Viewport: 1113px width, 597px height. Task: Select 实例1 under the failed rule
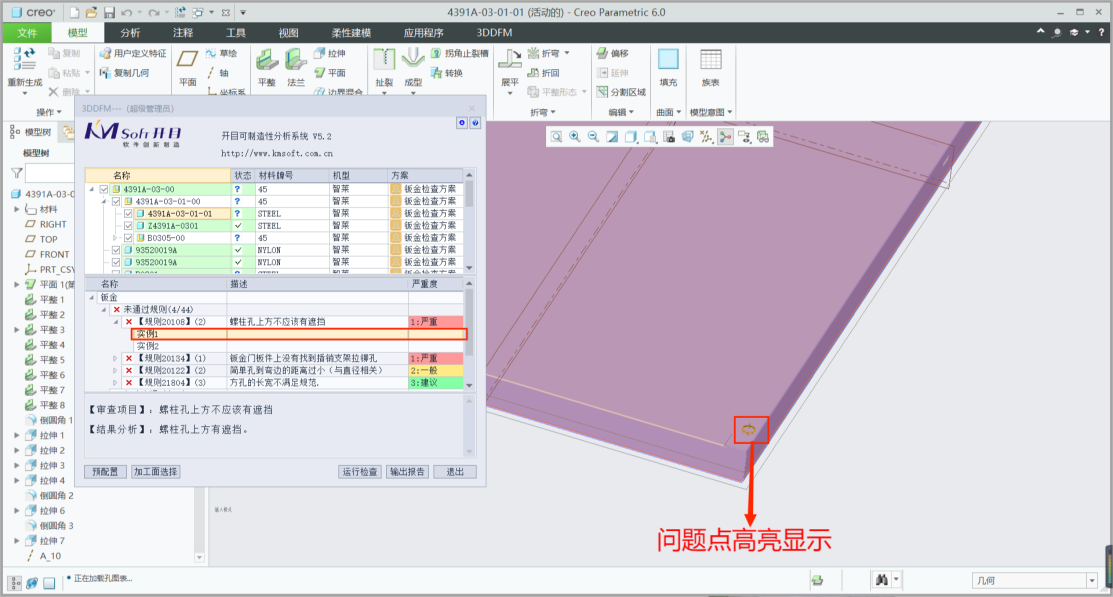(150, 332)
